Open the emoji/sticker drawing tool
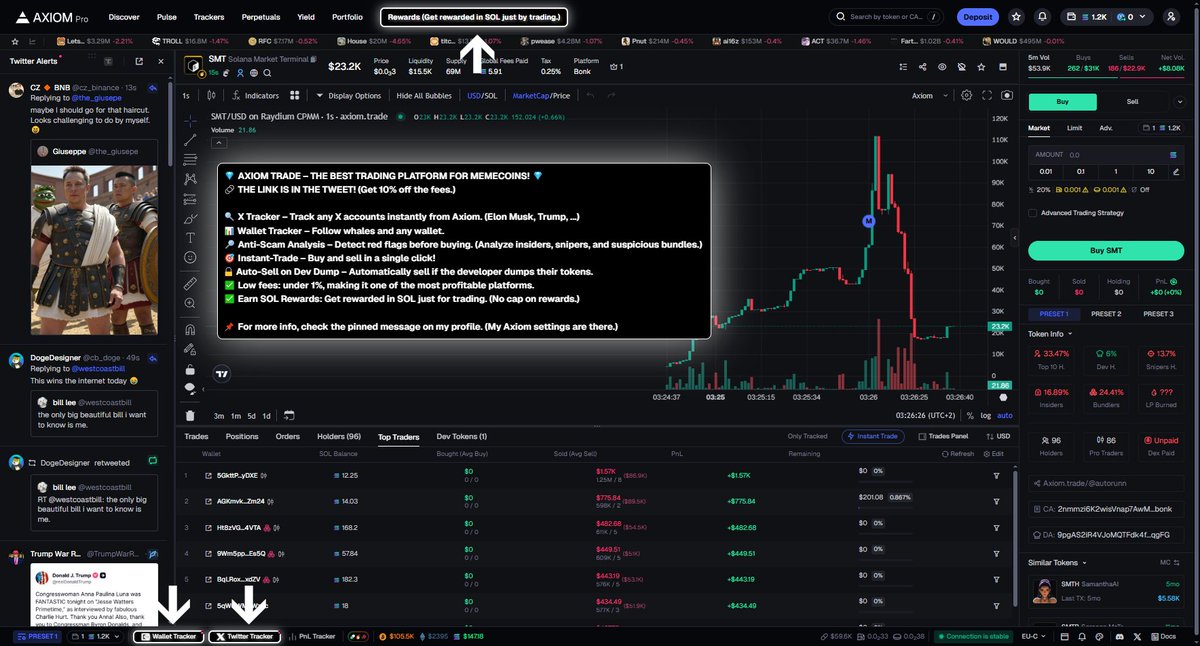 tap(191, 257)
